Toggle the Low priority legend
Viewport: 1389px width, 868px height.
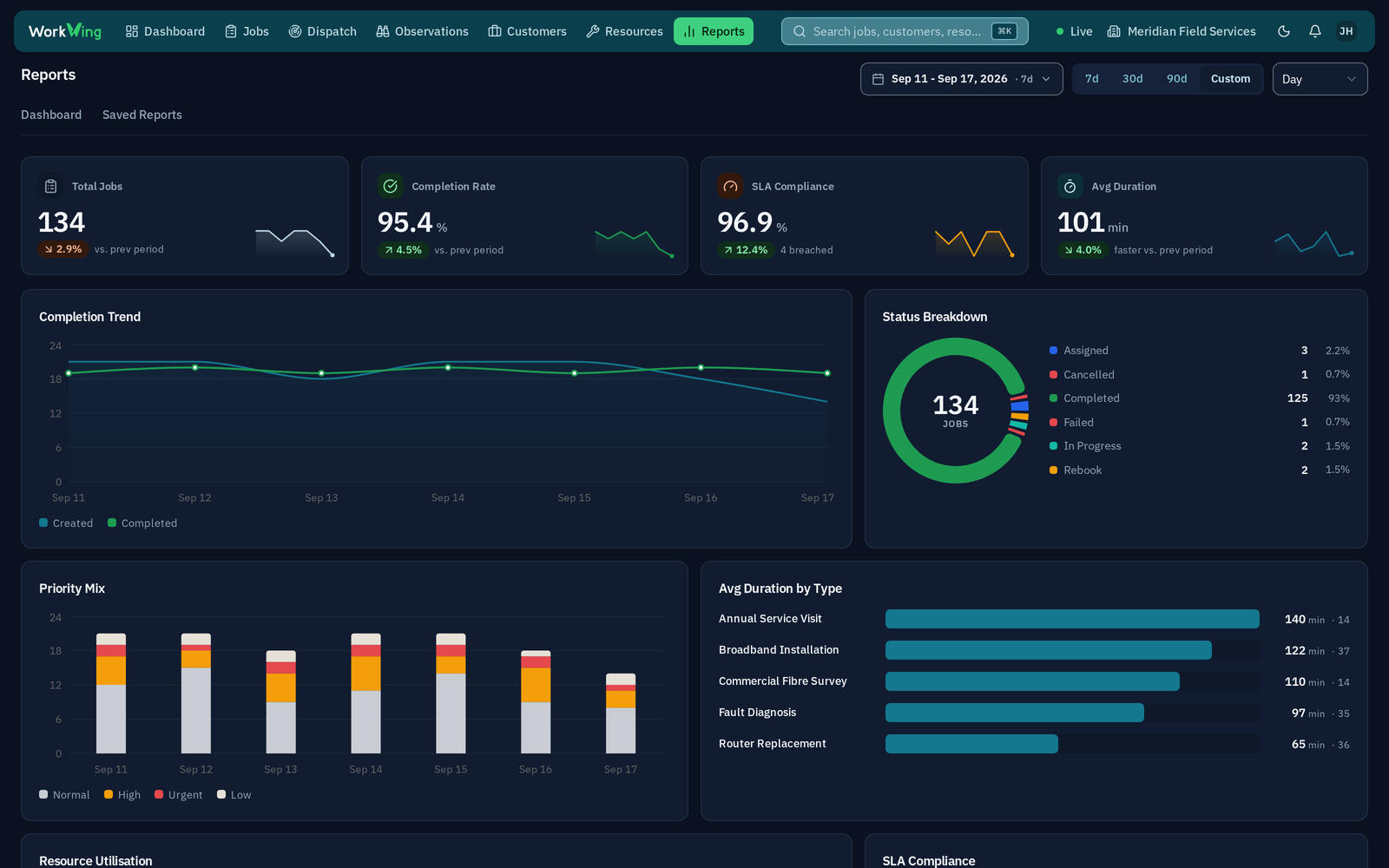234,795
